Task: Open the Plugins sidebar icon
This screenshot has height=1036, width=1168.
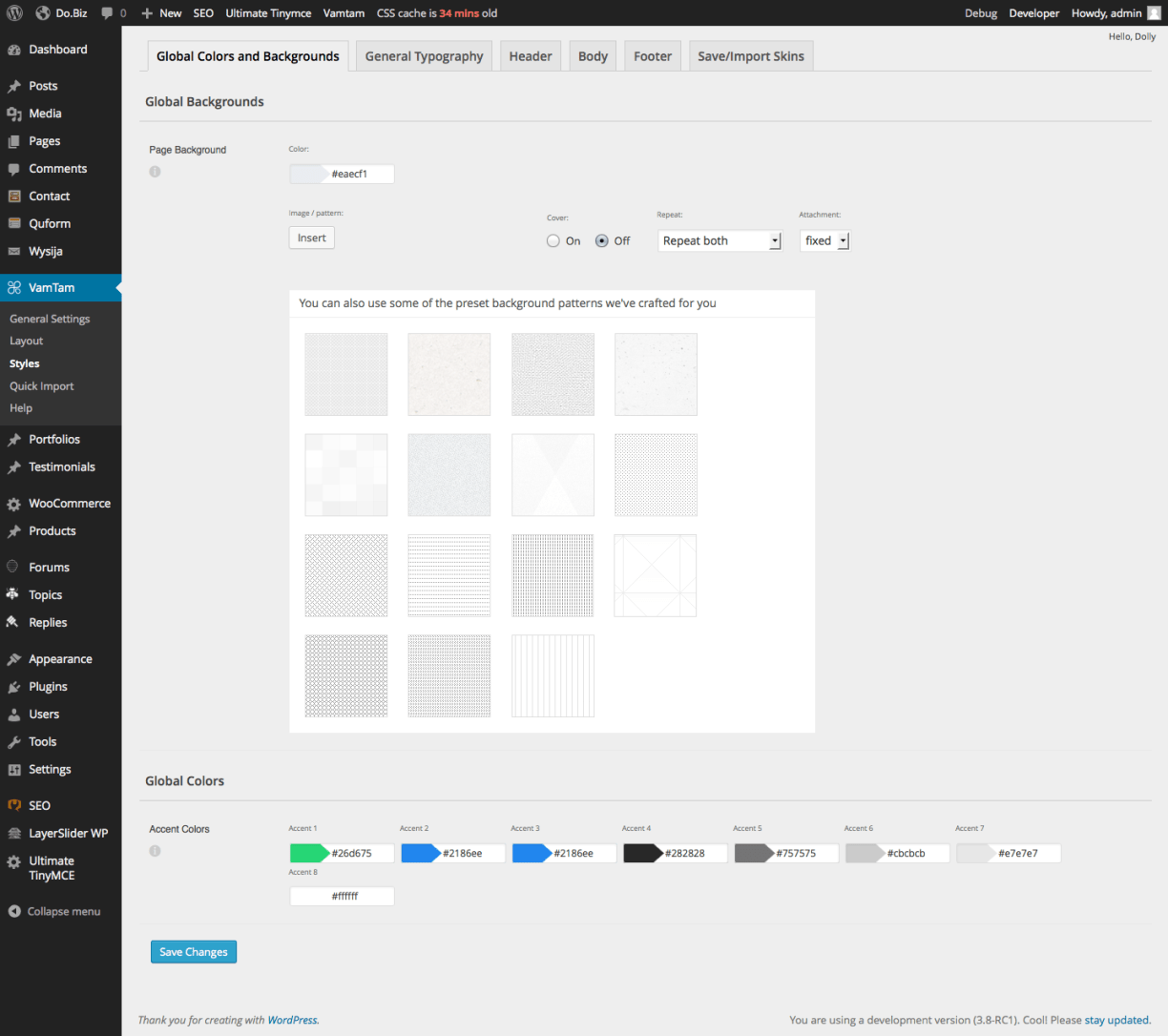Action: 14,687
